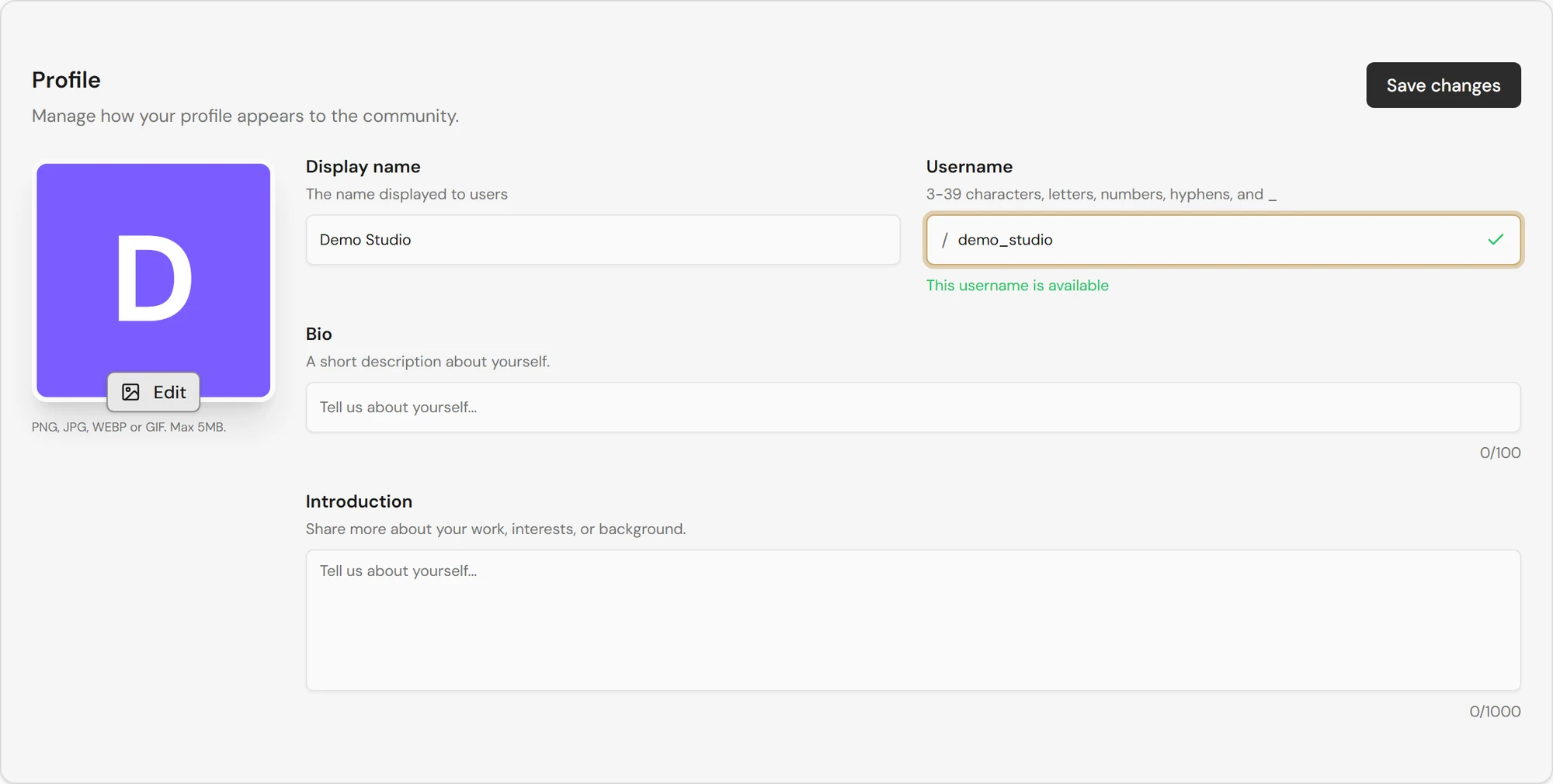The height and width of the screenshot is (784, 1553).
Task: Click the Save changes button
Action: click(1444, 85)
